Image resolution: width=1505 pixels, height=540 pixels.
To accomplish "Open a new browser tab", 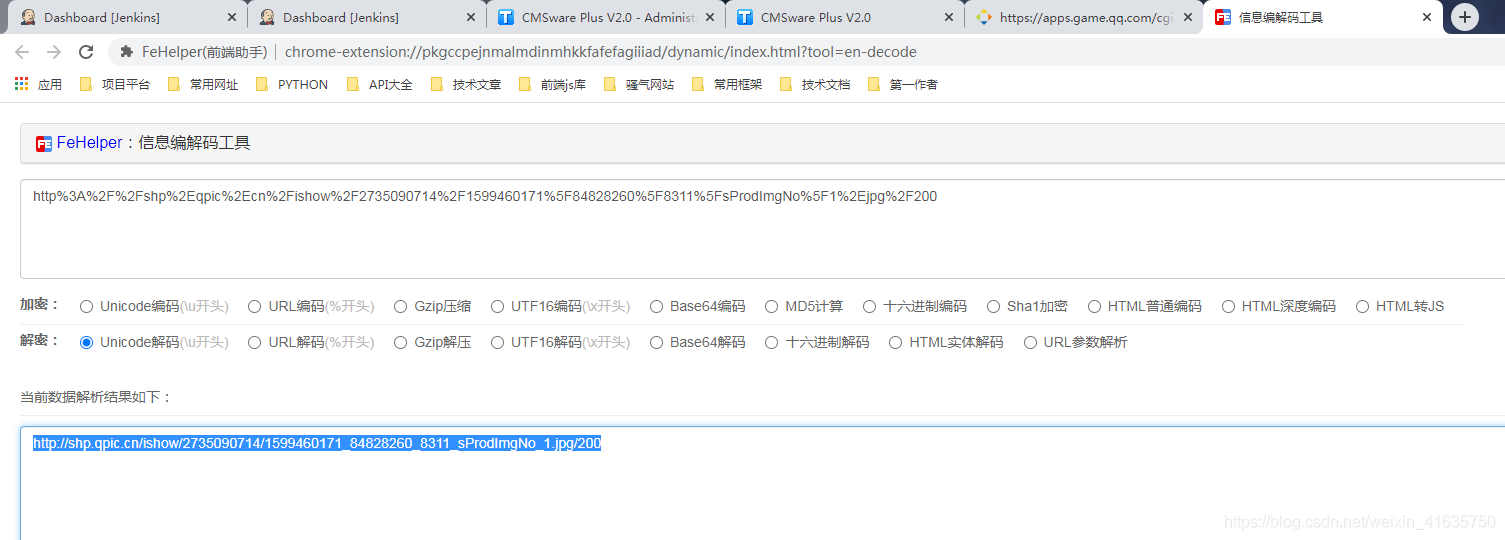I will point(1464,17).
